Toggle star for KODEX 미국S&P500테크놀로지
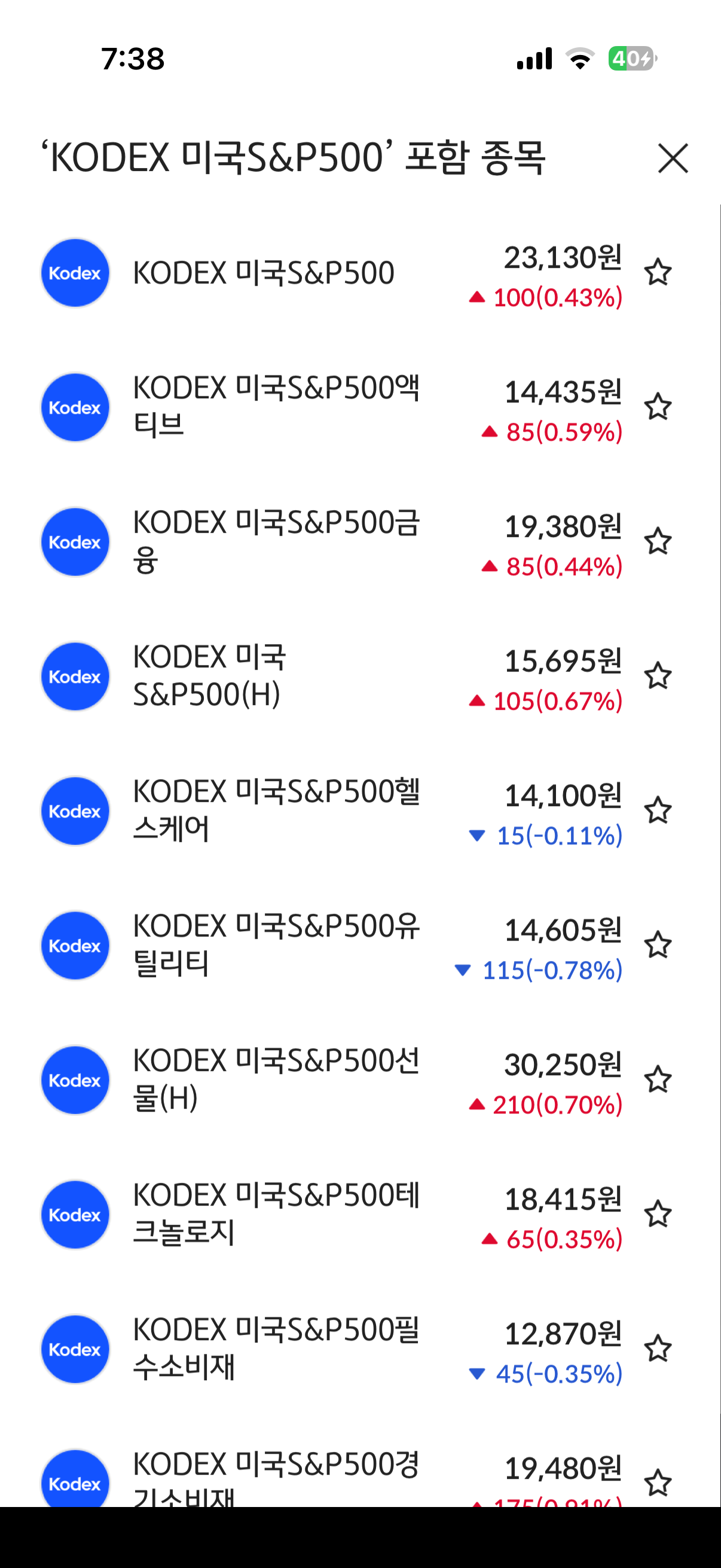The image size is (721, 1568). tap(657, 1214)
